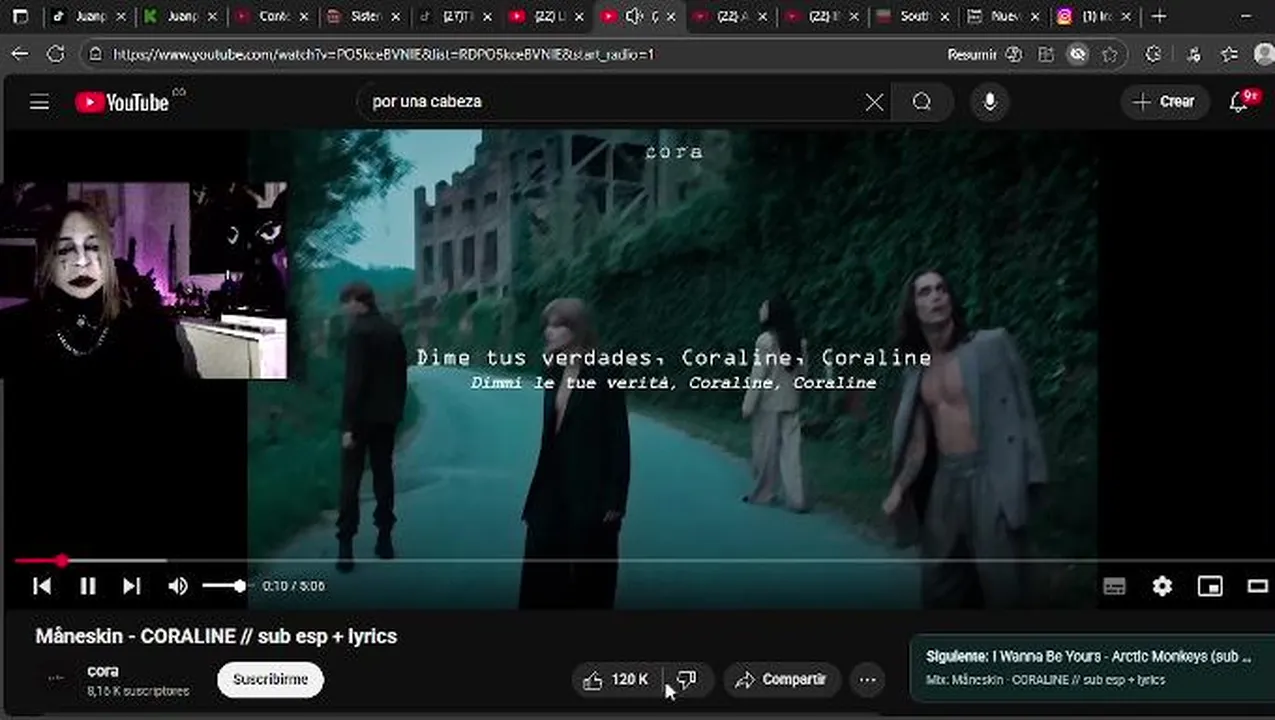Screen dimensions: 1275x720
Task: Skip to the previous video
Action: pyautogui.click(x=42, y=587)
